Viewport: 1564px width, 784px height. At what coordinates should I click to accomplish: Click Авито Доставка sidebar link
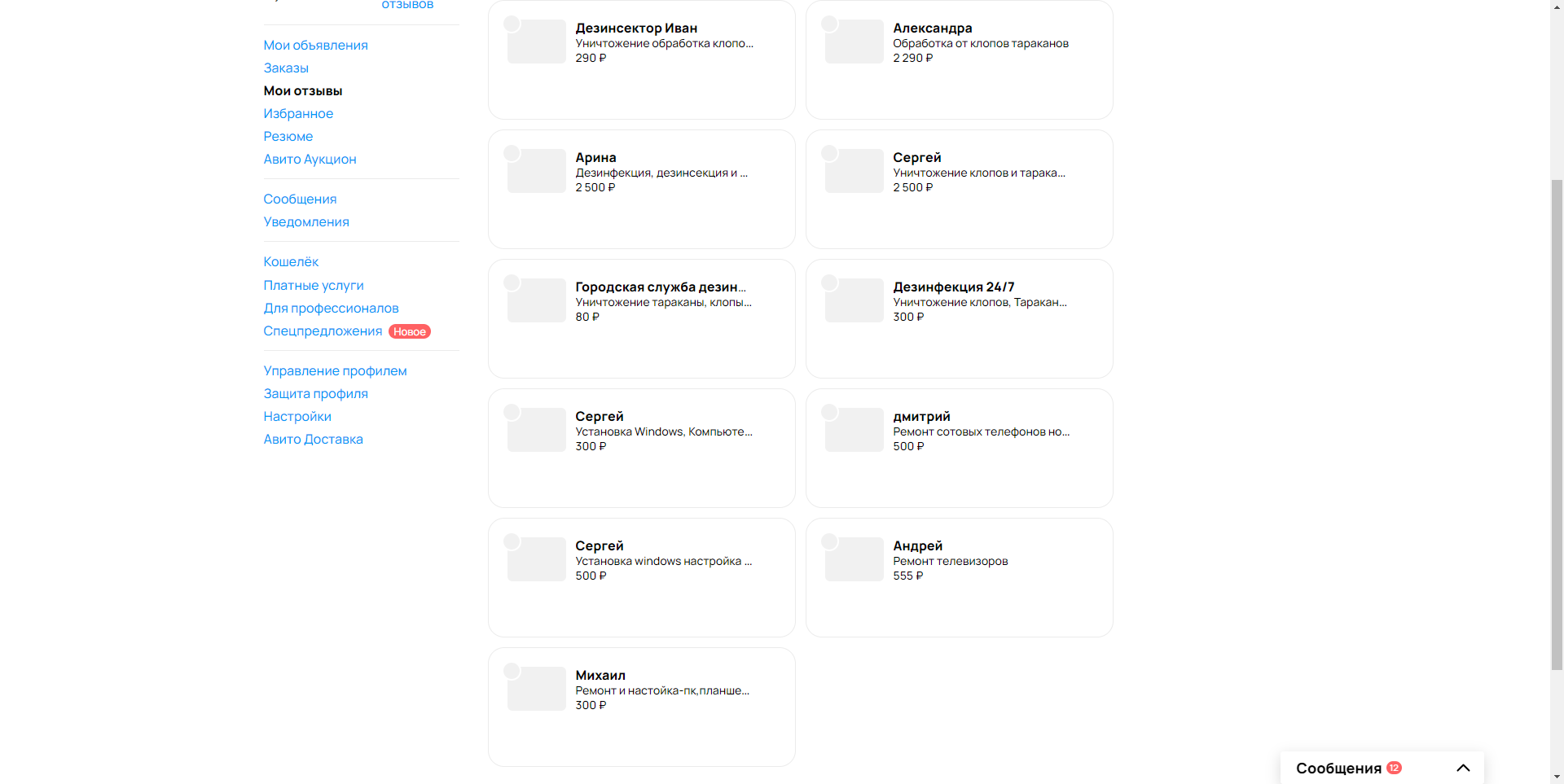click(x=313, y=439)
